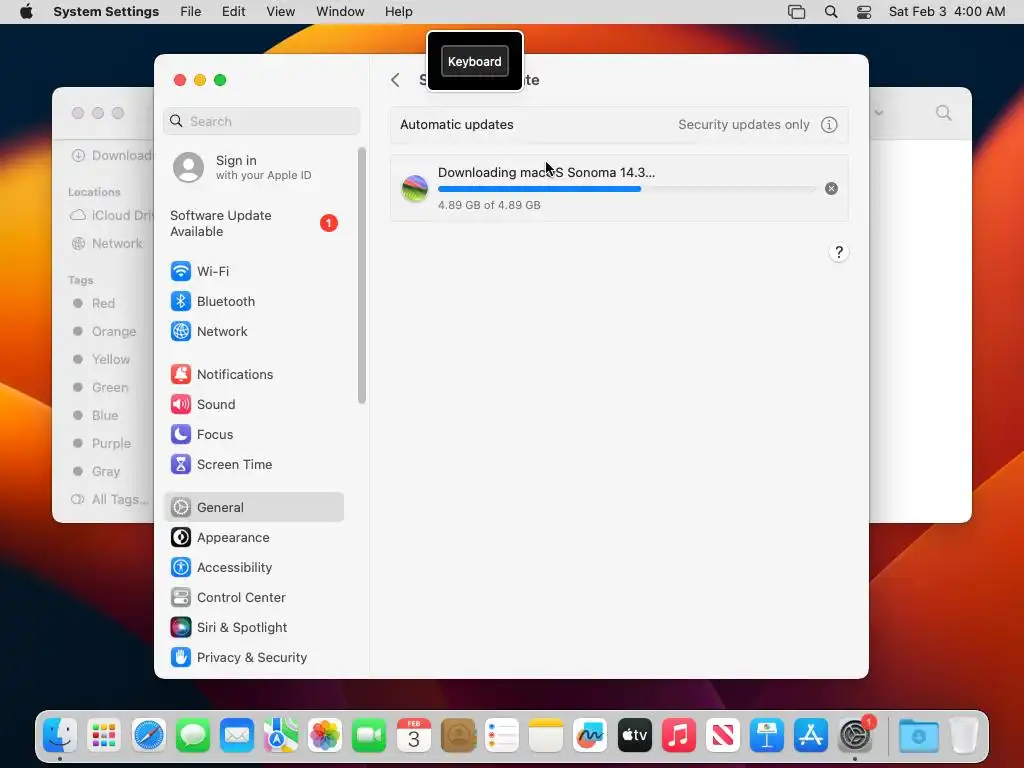
Task: Open Spotlight search in menu bar
Action: pyautogui.click(x=831, y=12)
